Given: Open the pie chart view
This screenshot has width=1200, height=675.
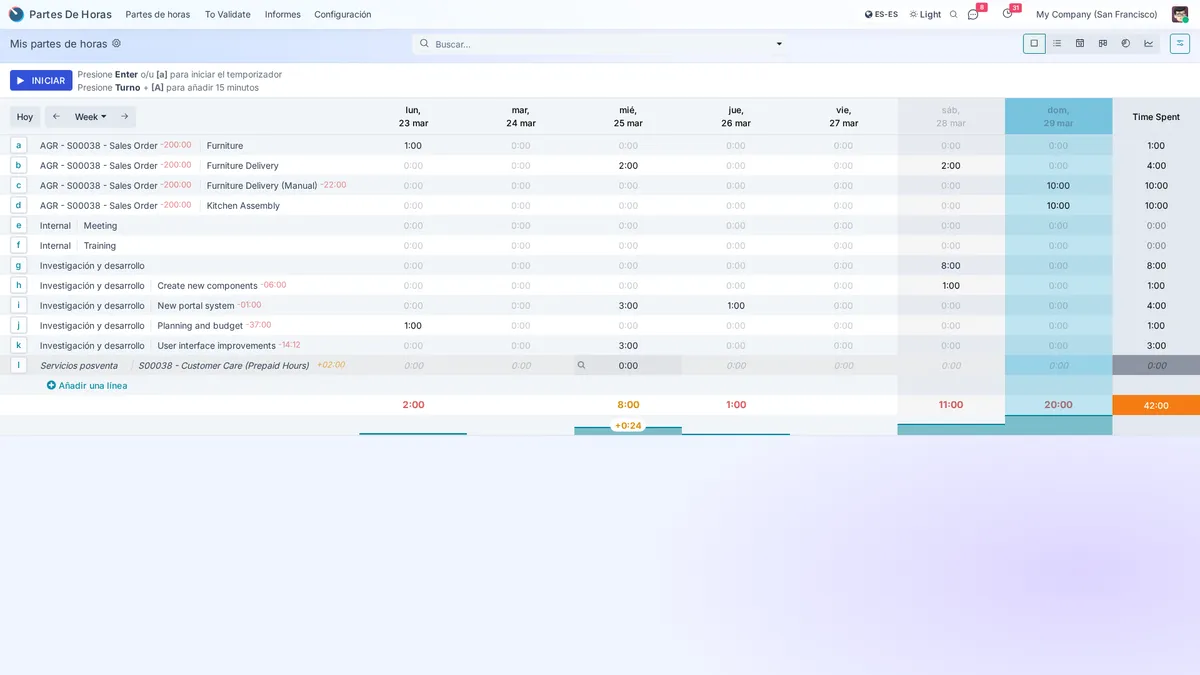Looking at the screenshot, I should point(1126,43).
